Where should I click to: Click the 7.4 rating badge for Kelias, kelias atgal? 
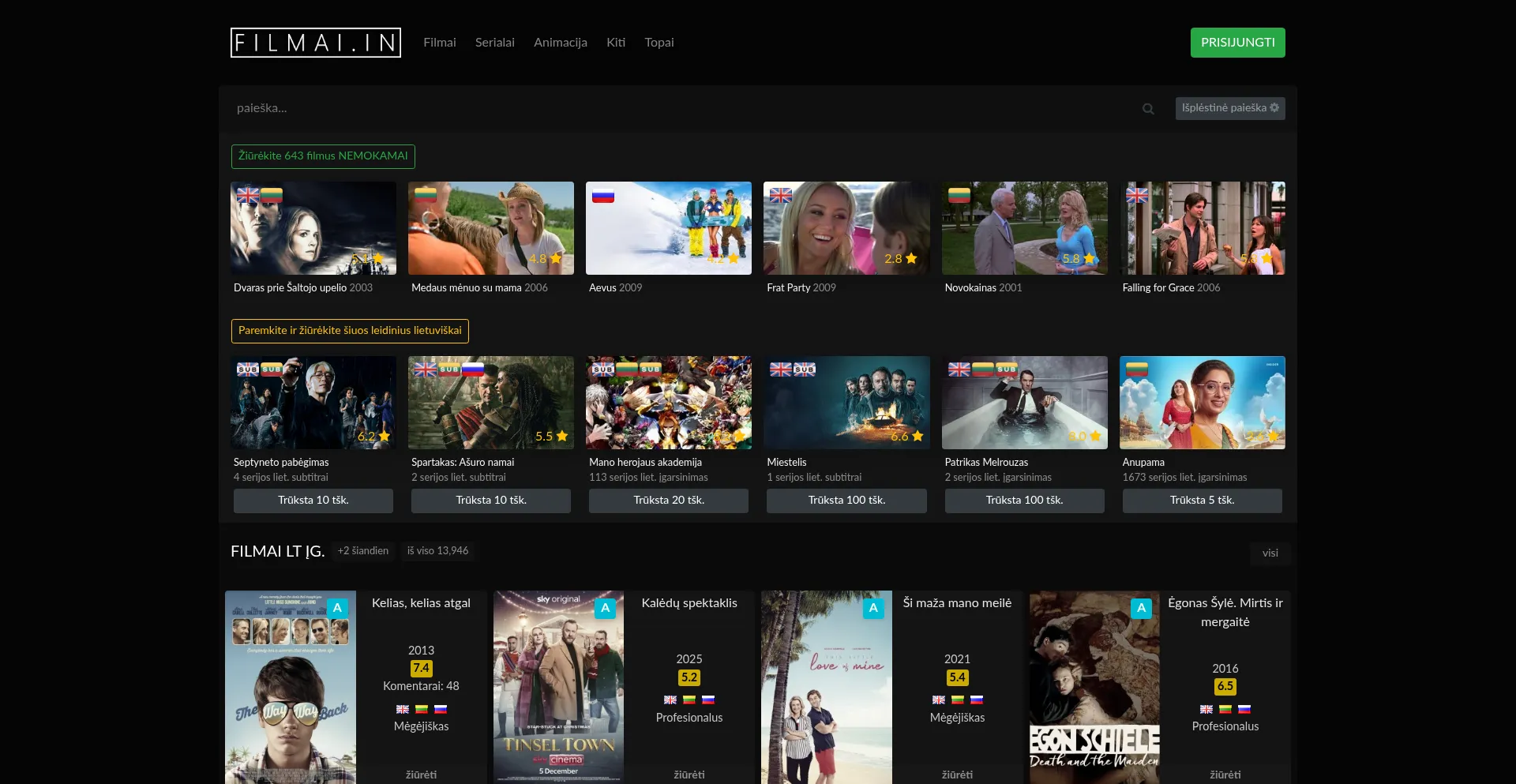coord(421,668)
